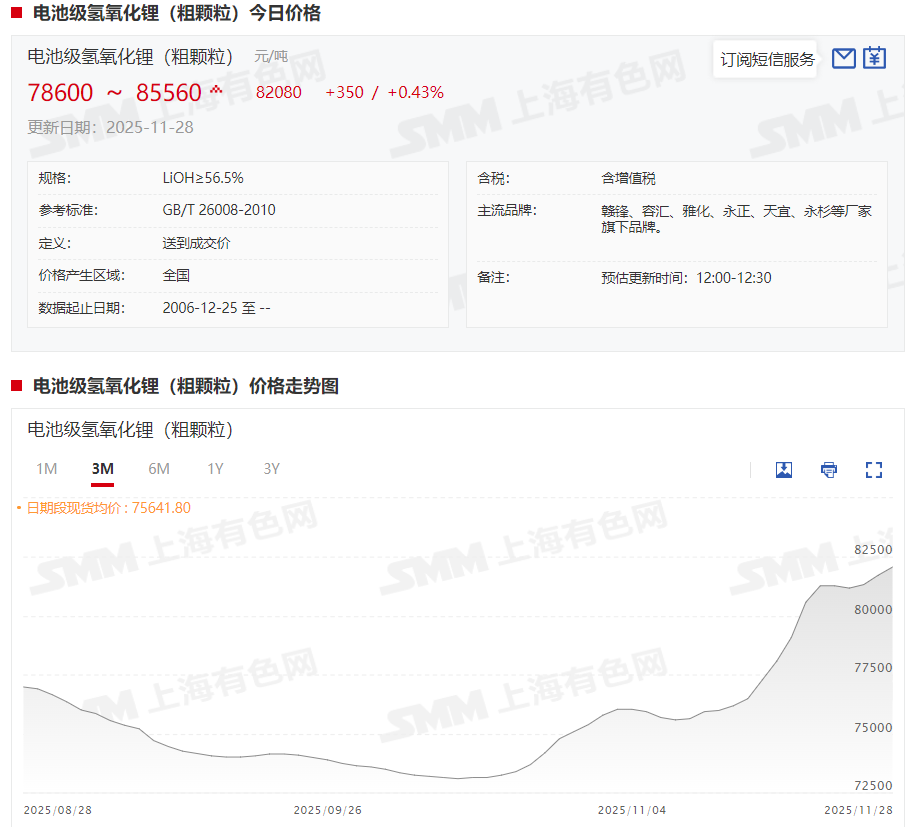Click the 82080 average price value

[x=279, y=93]
